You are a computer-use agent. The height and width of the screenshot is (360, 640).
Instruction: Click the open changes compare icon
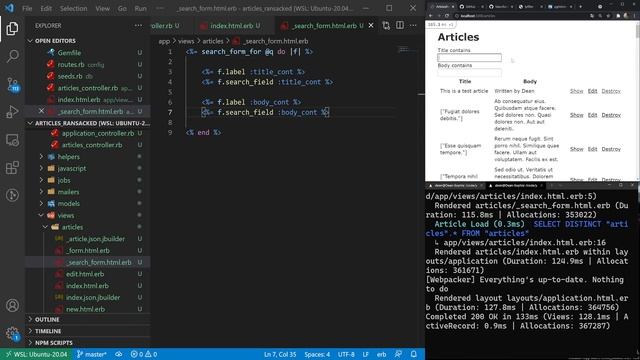point(386,25)
